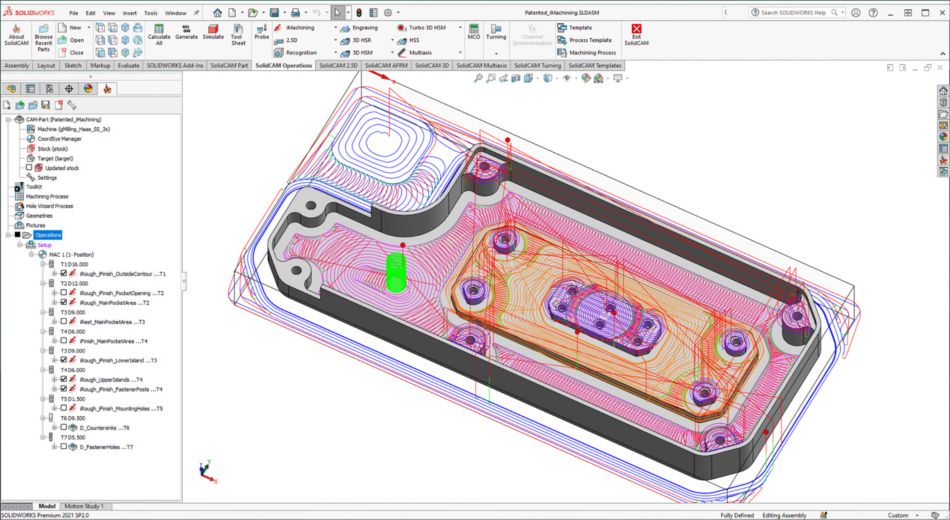Expand the iRough_iFinish_FastenerPosts operation node

click(x=55, y=389)
